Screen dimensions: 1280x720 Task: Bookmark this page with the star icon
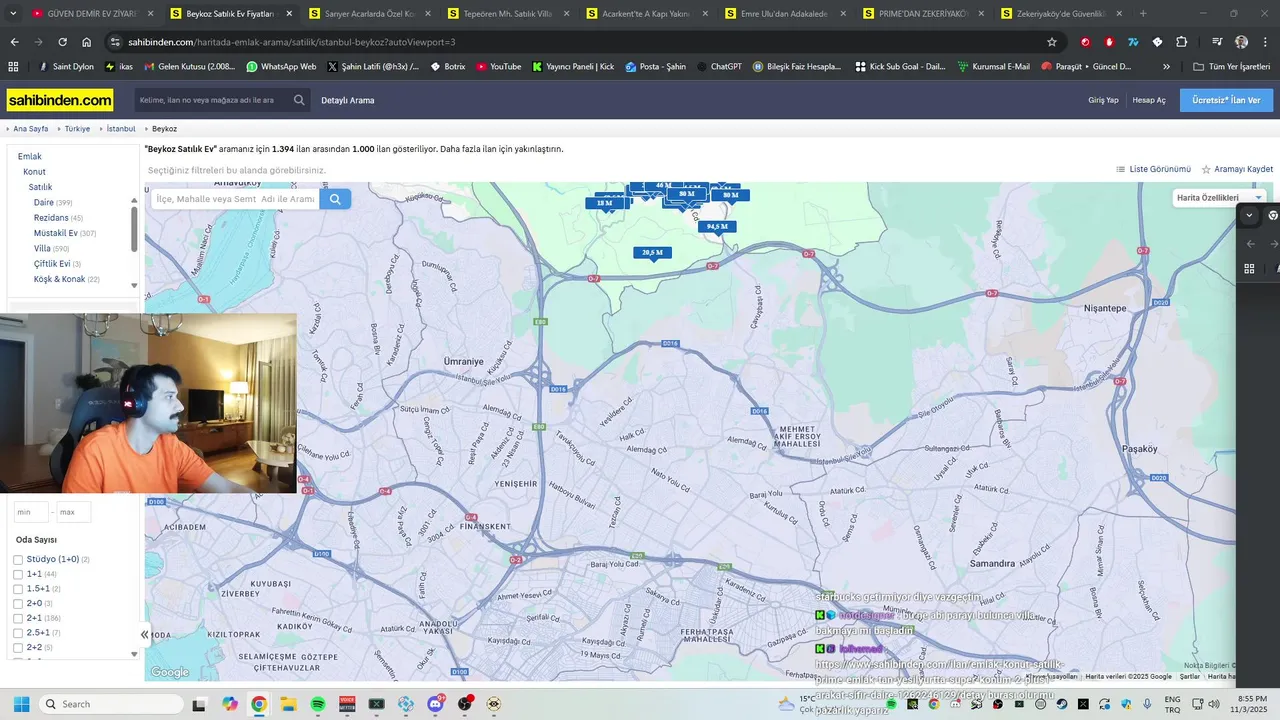pos(1052,42)
